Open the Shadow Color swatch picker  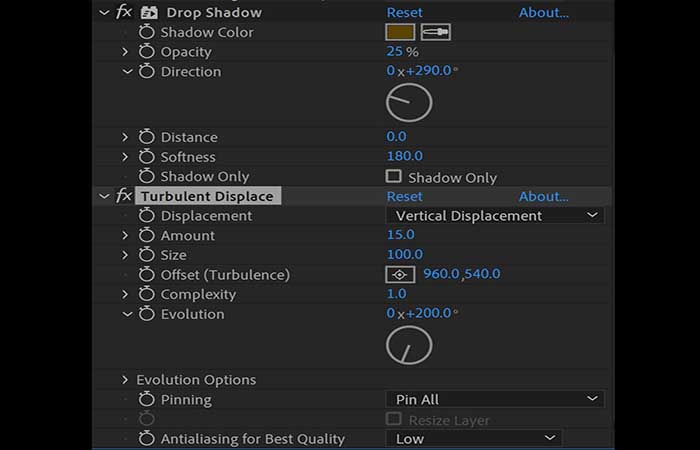[400, 32]
